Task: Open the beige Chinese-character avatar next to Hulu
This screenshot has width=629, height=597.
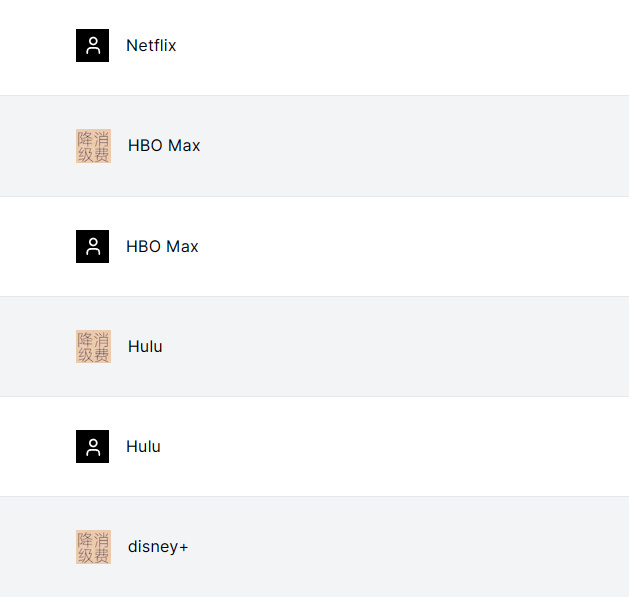Action: click(x=93, y=347)
